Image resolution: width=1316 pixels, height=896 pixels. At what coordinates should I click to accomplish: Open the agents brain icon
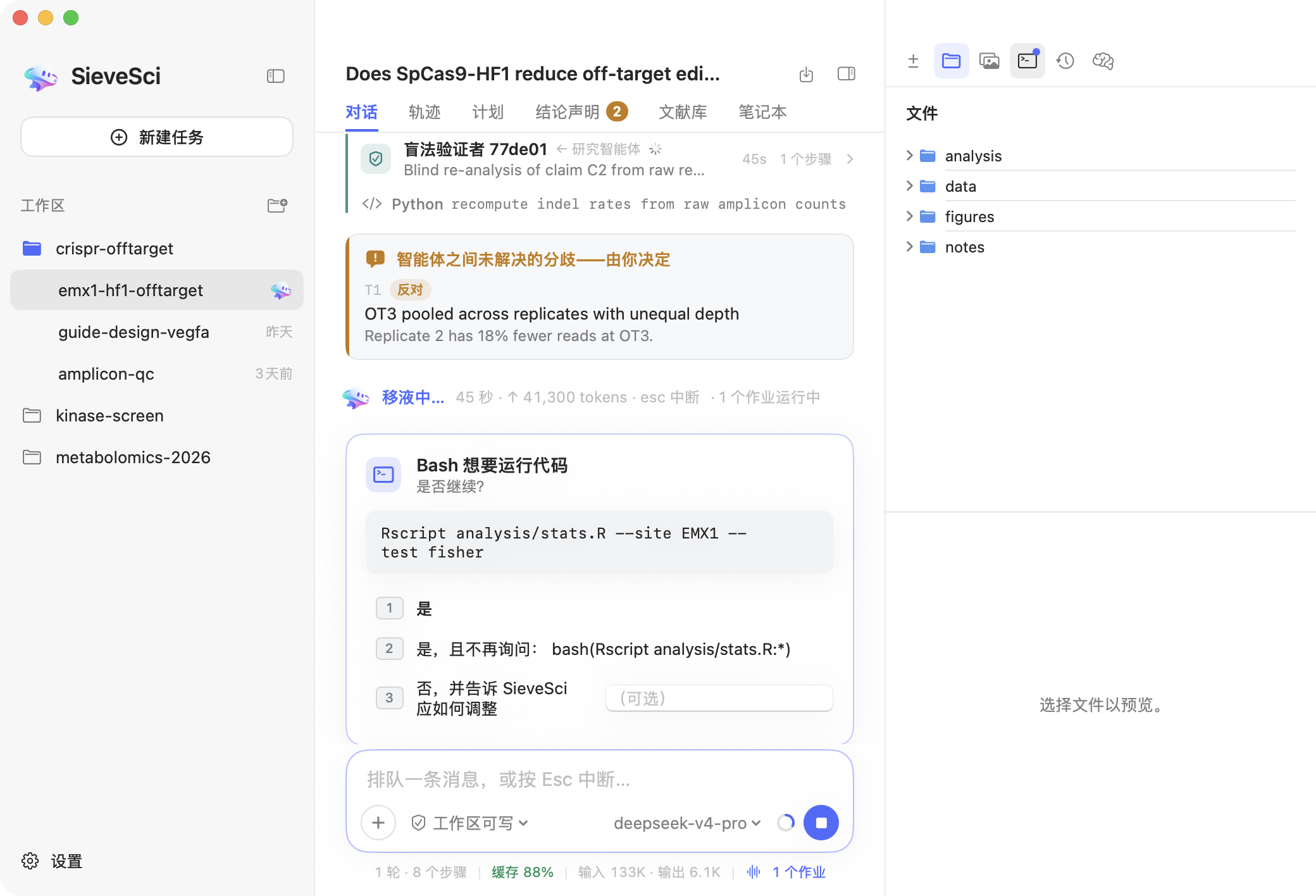1103,61
